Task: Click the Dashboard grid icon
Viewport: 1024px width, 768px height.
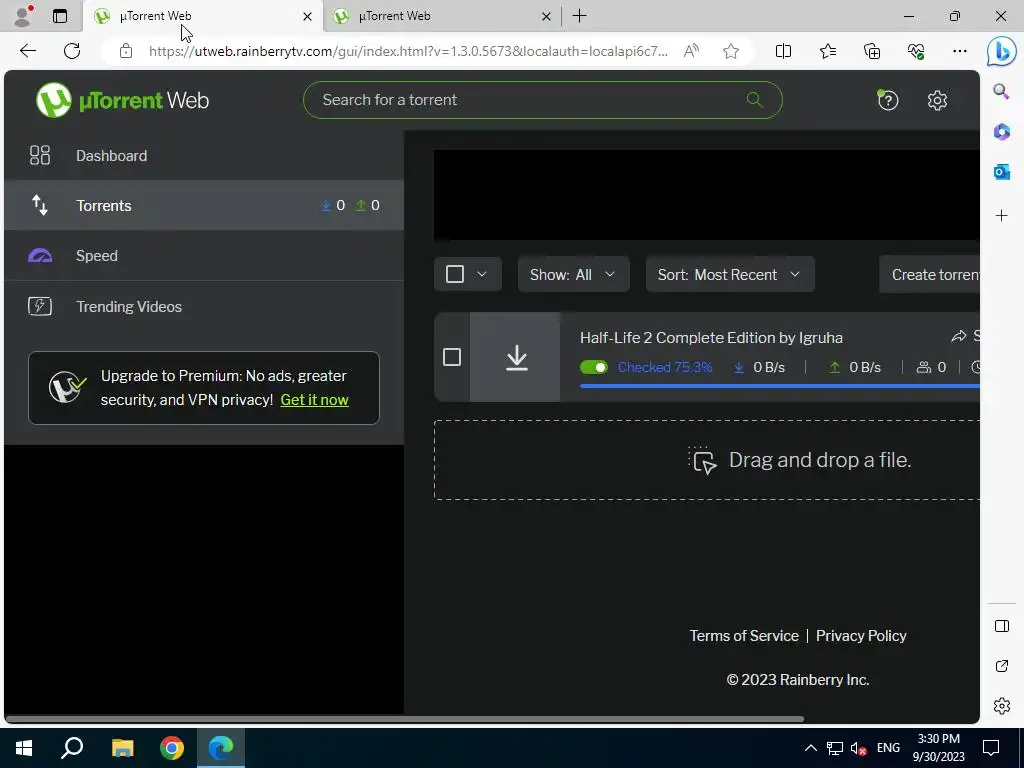Action: (x=40, y=155)
